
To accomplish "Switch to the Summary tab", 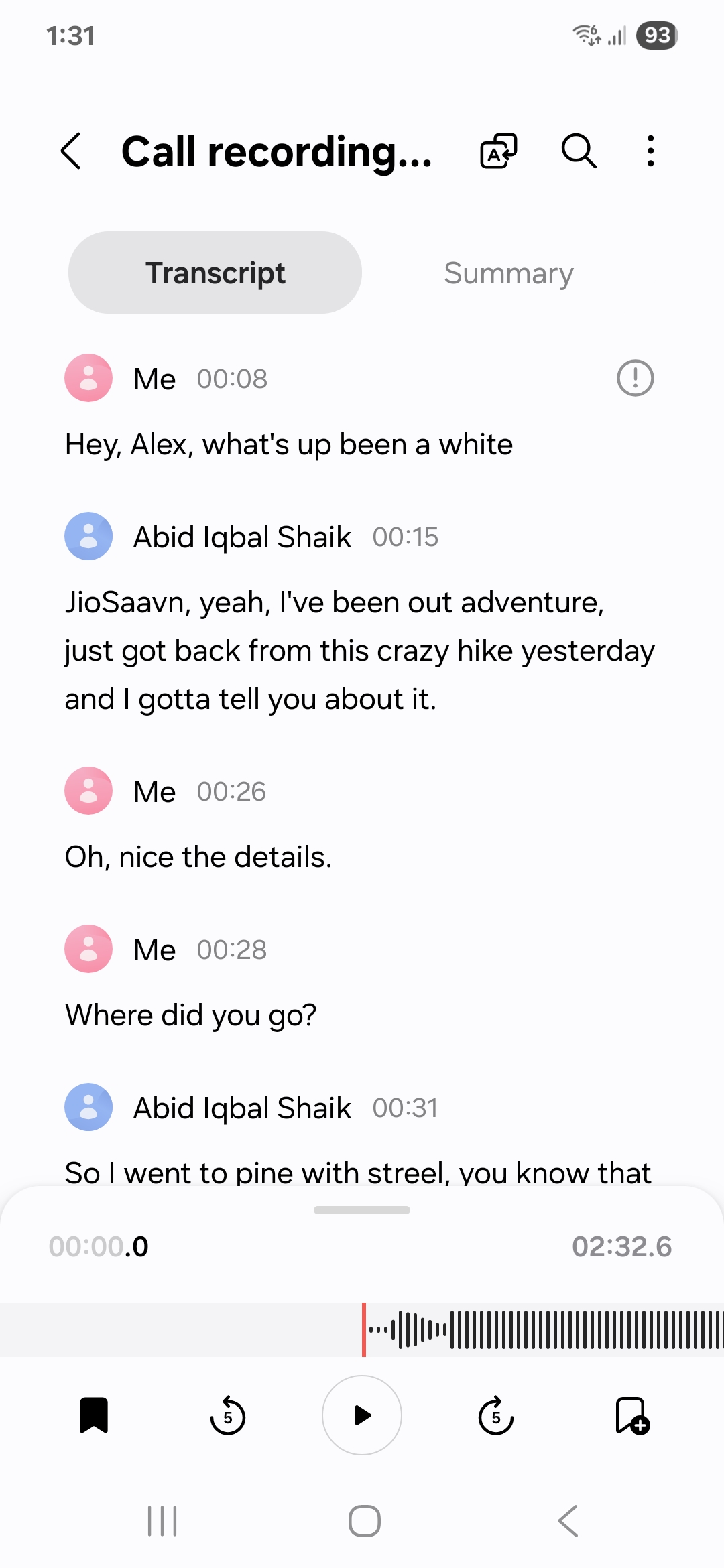I will pos(508,273).
